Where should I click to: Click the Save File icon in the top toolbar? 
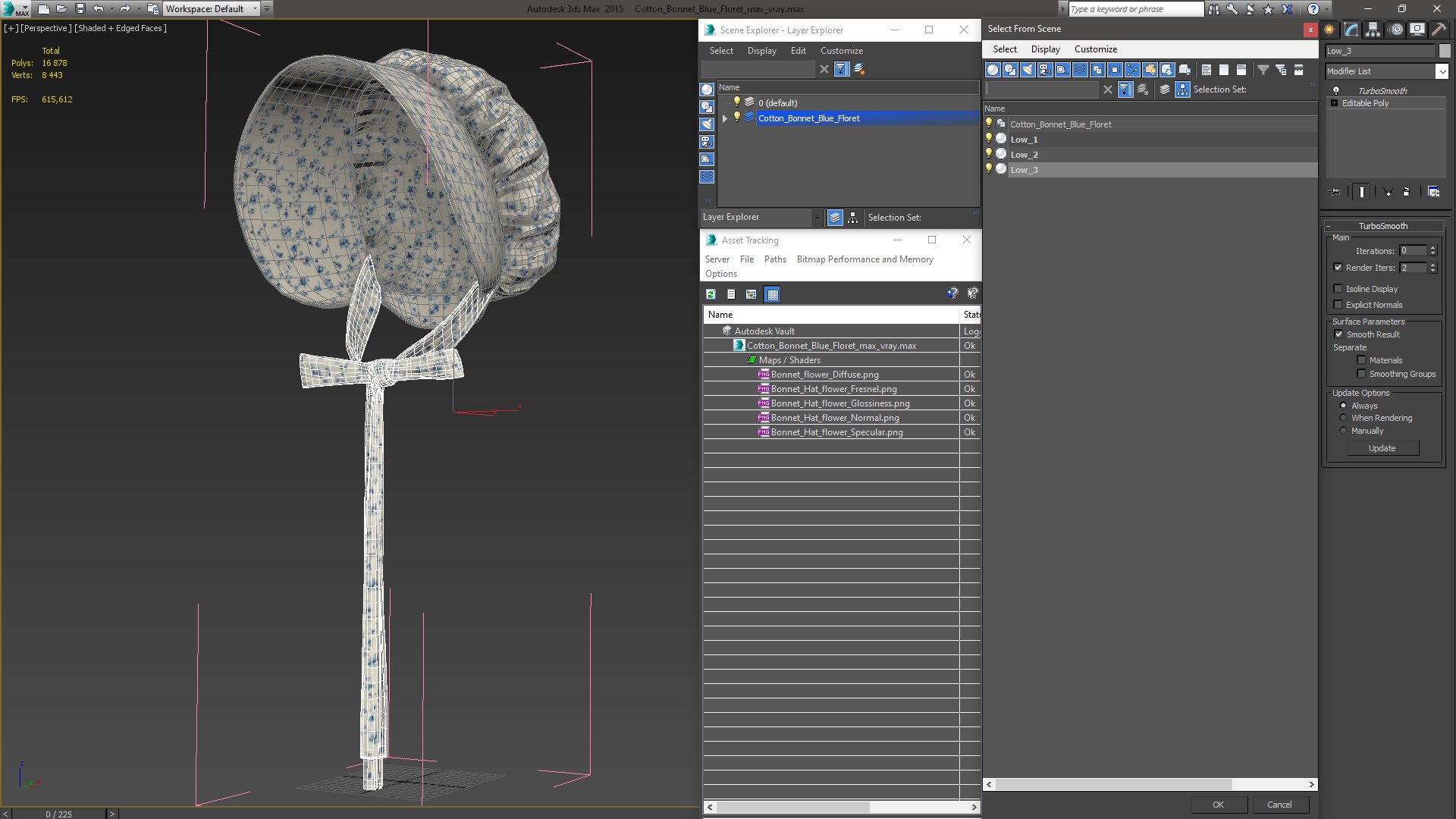80,8
